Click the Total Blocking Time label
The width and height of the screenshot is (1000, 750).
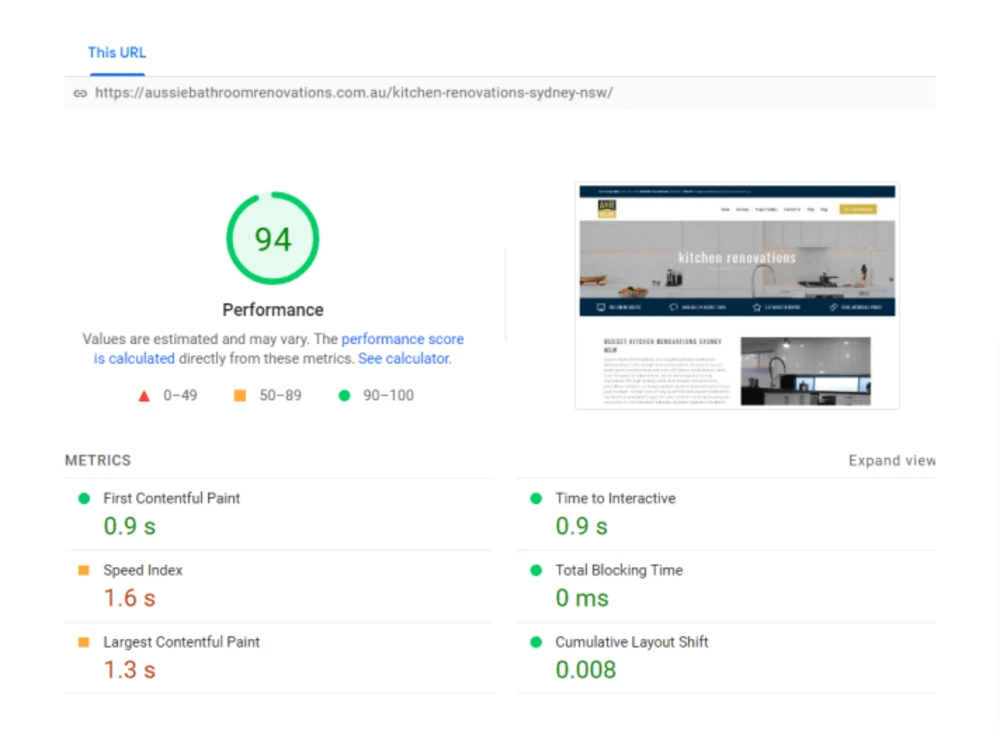tap(619, 570)
